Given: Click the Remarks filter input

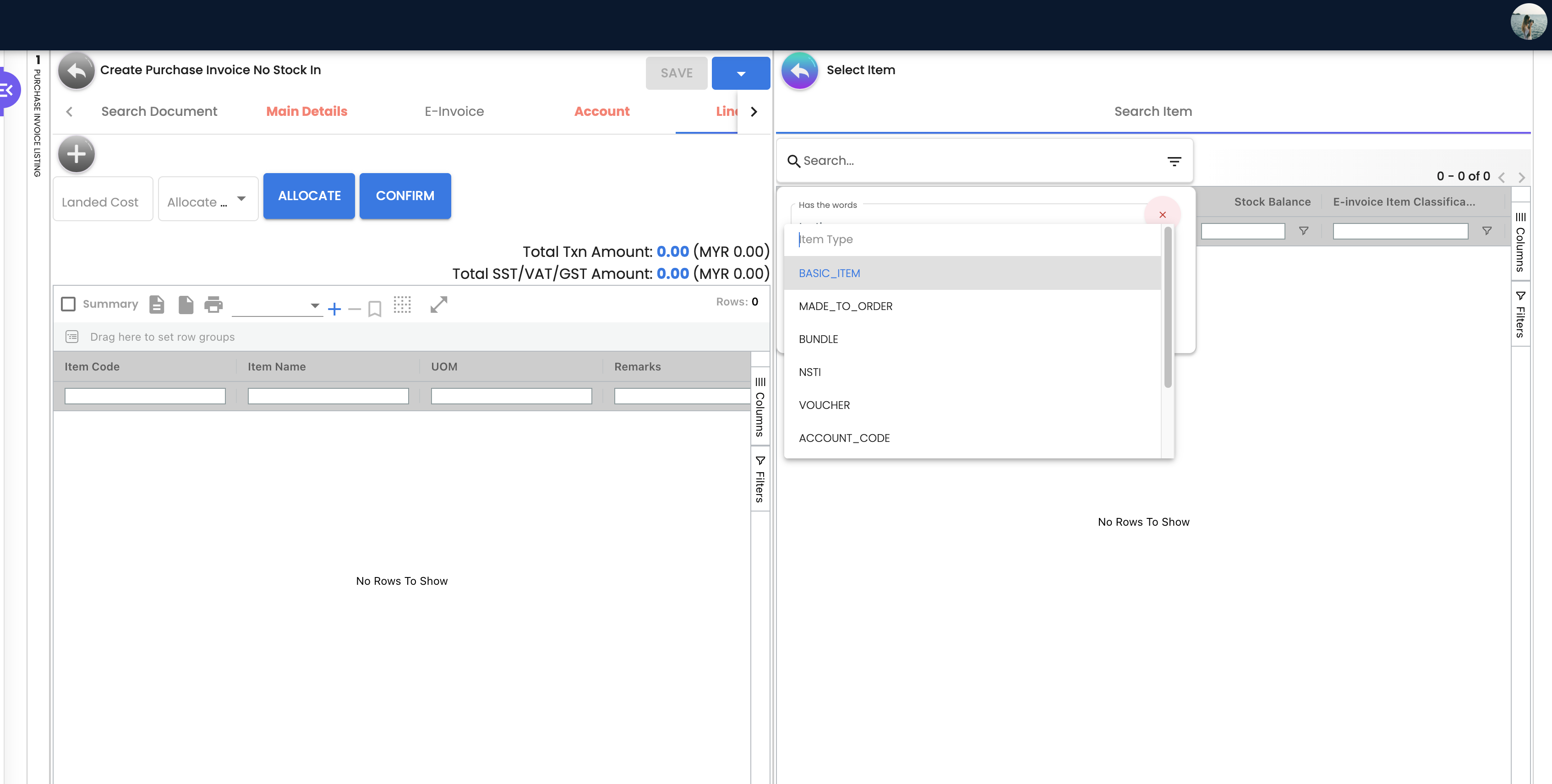Looking at the screenshot, I should 682,396.
